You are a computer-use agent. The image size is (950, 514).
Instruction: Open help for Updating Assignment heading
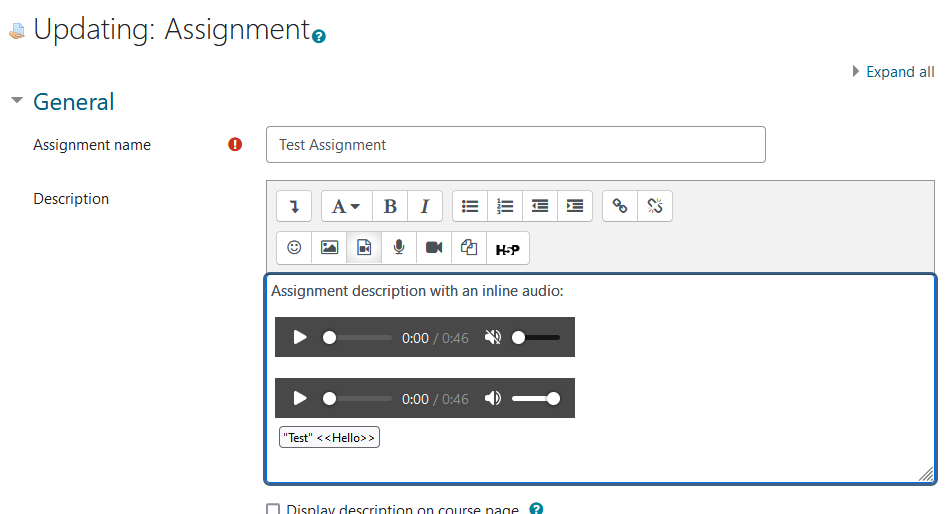[x=319, y=36]
